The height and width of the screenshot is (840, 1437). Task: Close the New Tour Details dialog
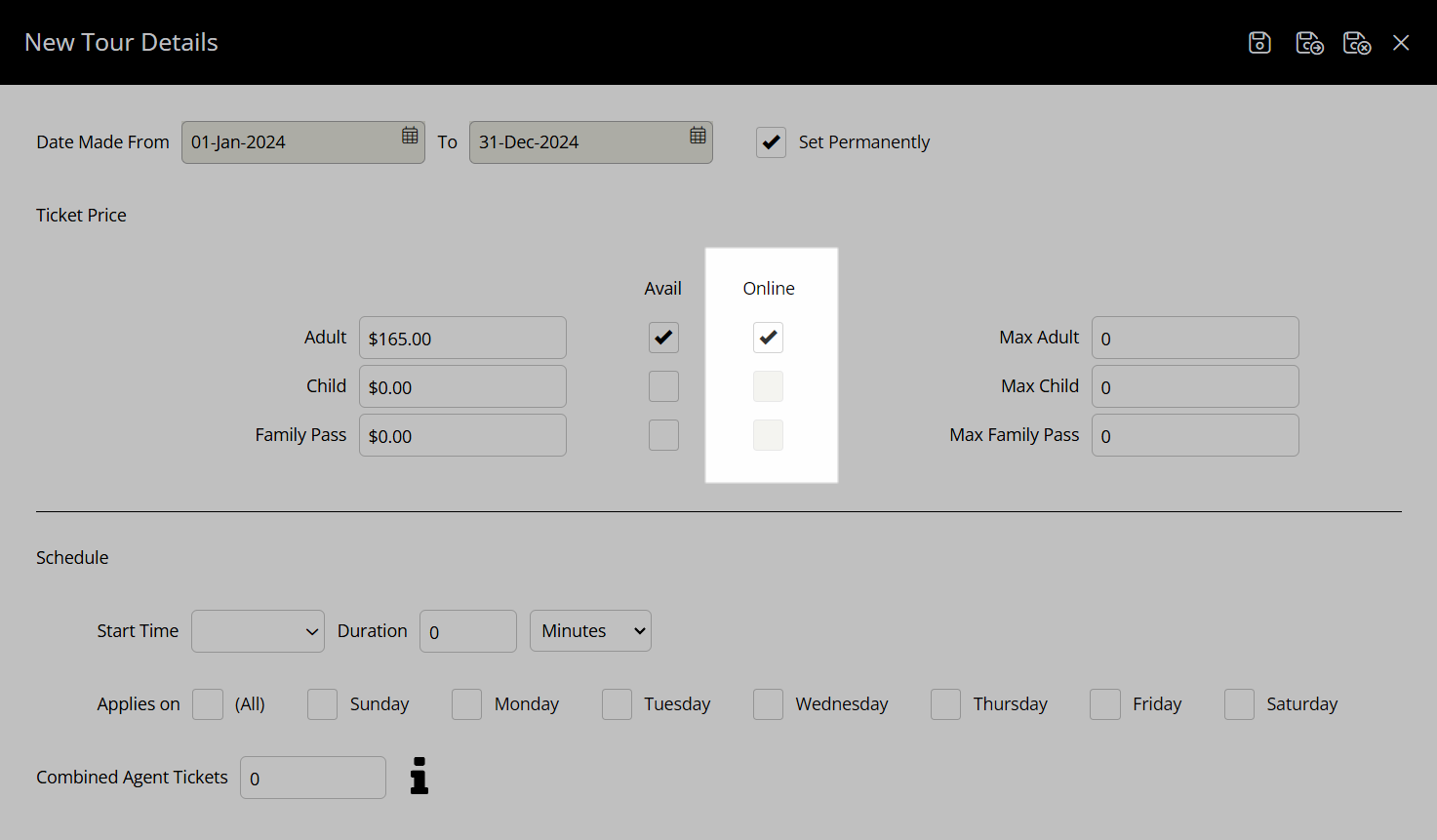tap(1401, 43)
